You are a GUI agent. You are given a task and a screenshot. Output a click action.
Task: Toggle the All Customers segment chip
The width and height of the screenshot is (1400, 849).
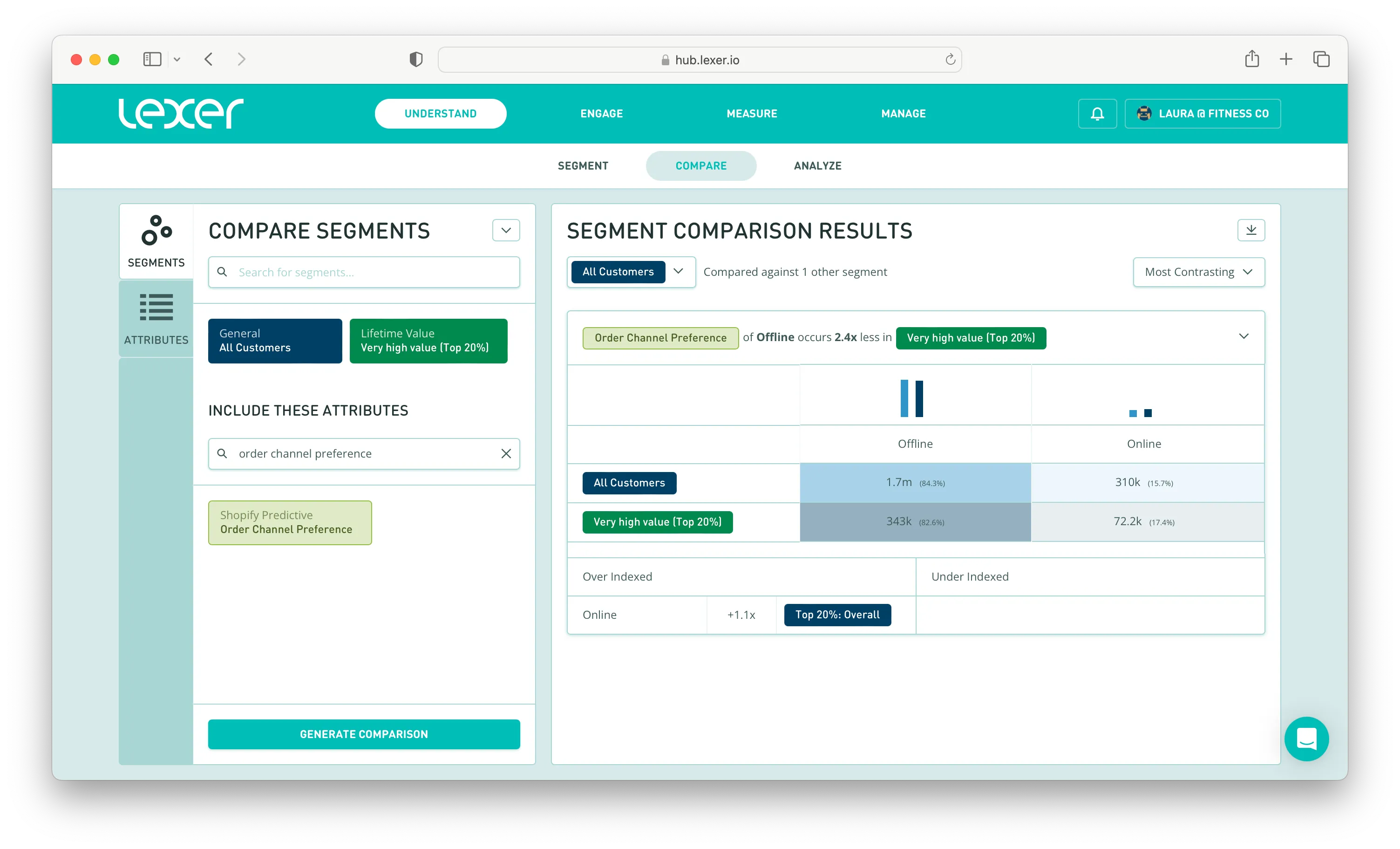pos(275,341)
